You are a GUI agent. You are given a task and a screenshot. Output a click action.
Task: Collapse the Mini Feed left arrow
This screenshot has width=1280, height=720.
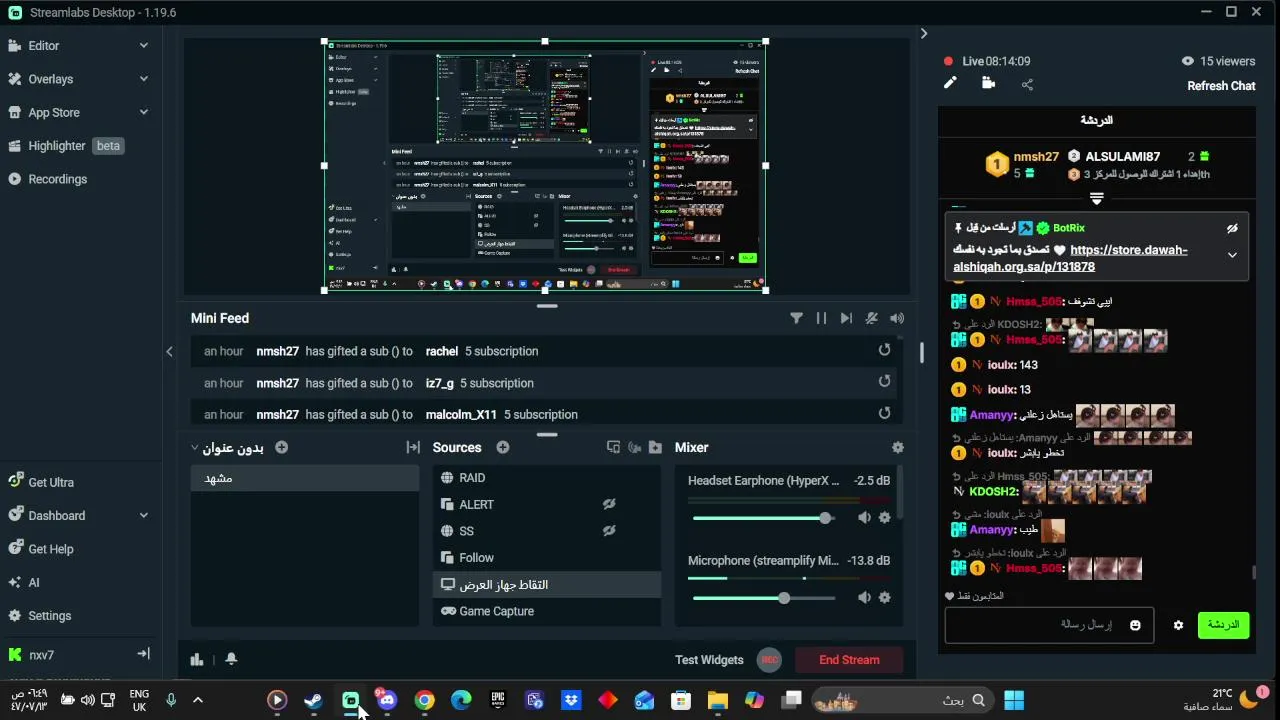(x=169, y=351)
